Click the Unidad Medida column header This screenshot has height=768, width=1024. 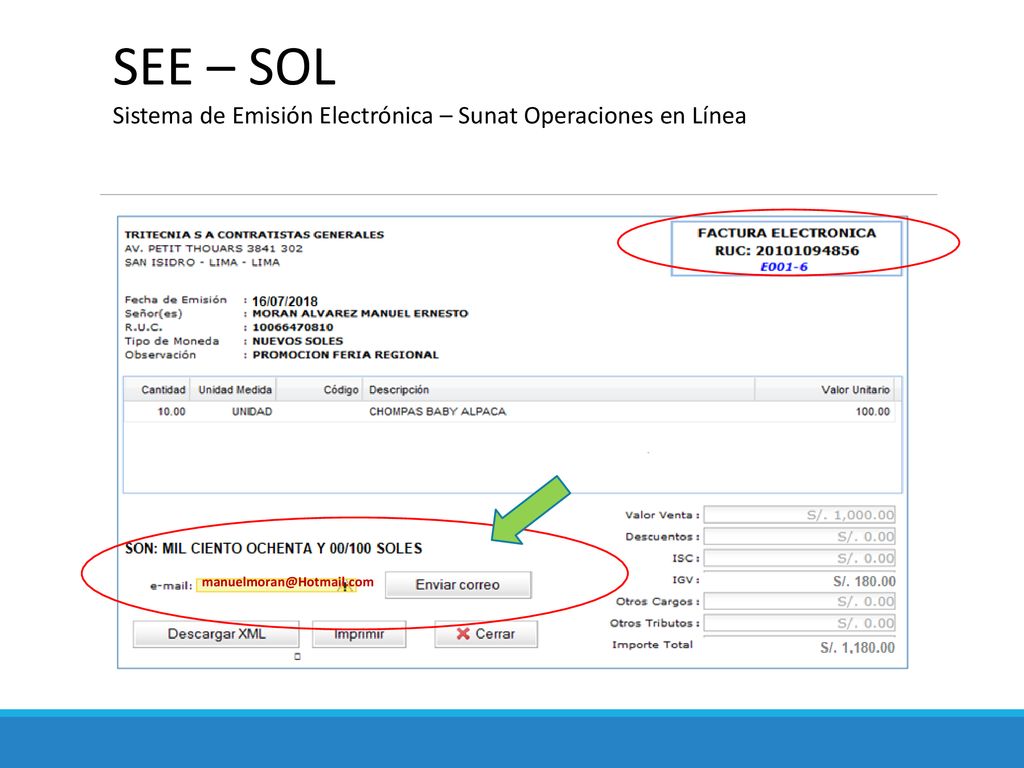tap(233, 389)
